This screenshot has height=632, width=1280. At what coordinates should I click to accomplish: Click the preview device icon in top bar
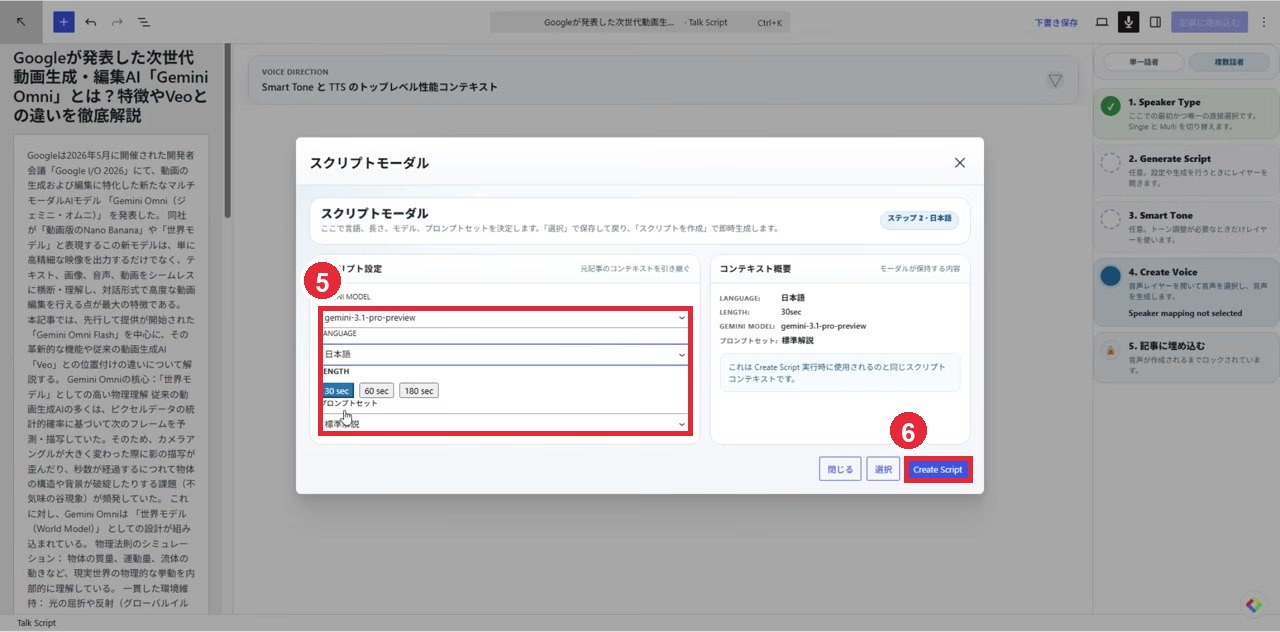click(x=1102, y=22)
